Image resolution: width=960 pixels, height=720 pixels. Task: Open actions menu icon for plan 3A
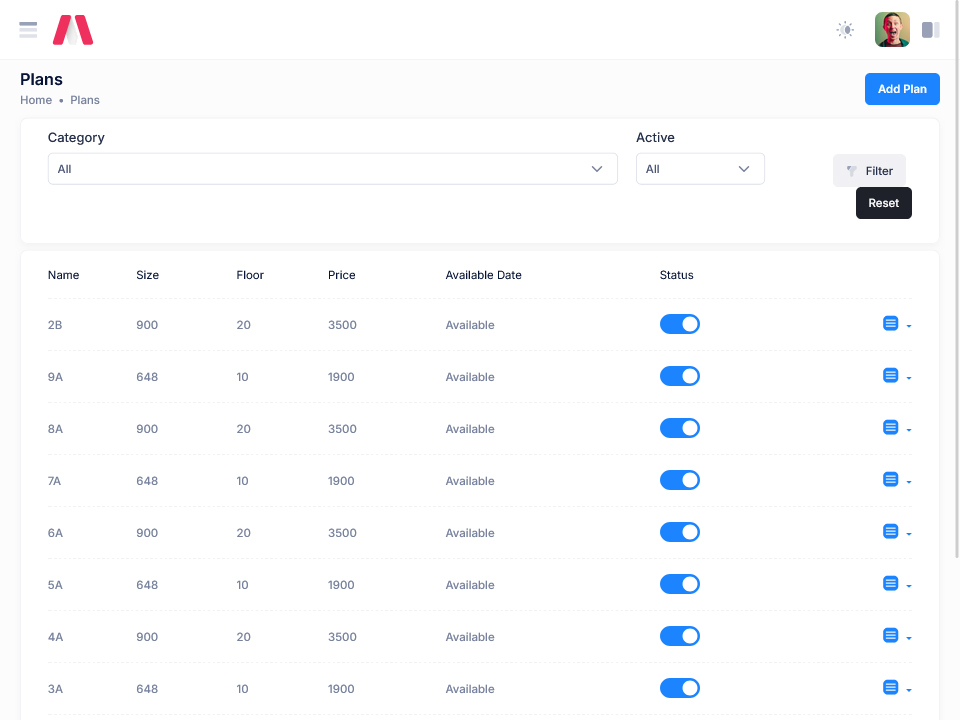[896, 688]
